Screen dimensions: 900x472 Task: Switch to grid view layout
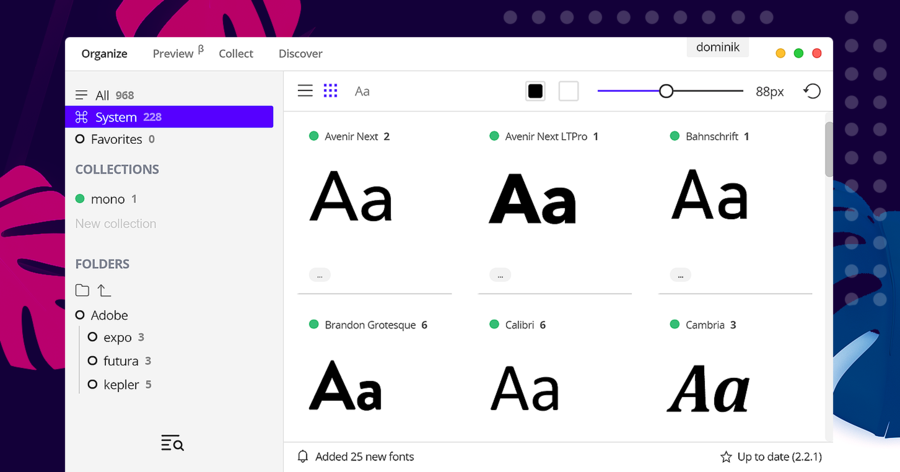tap(331, 91)
